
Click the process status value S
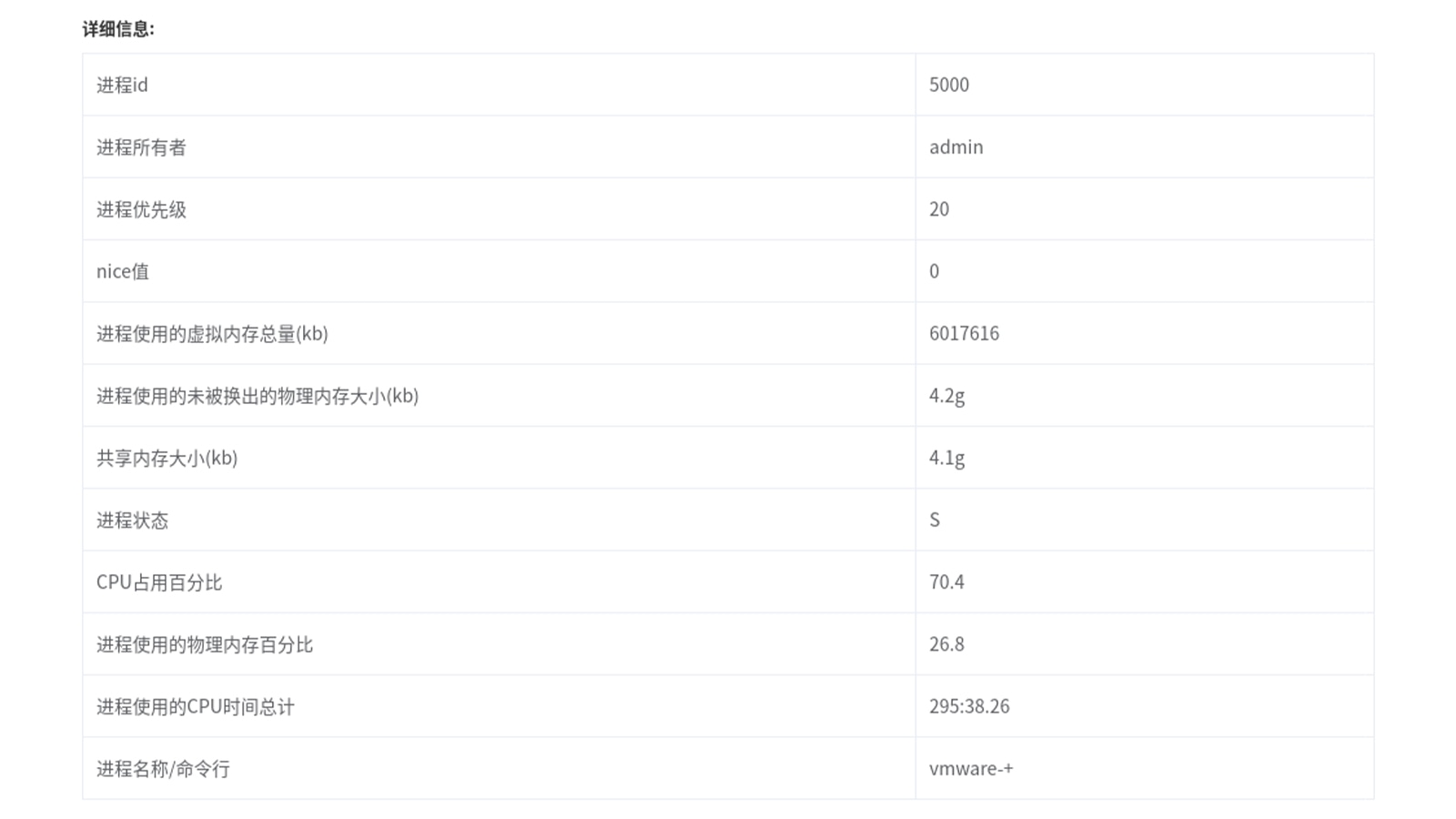(x=935, y=520)
